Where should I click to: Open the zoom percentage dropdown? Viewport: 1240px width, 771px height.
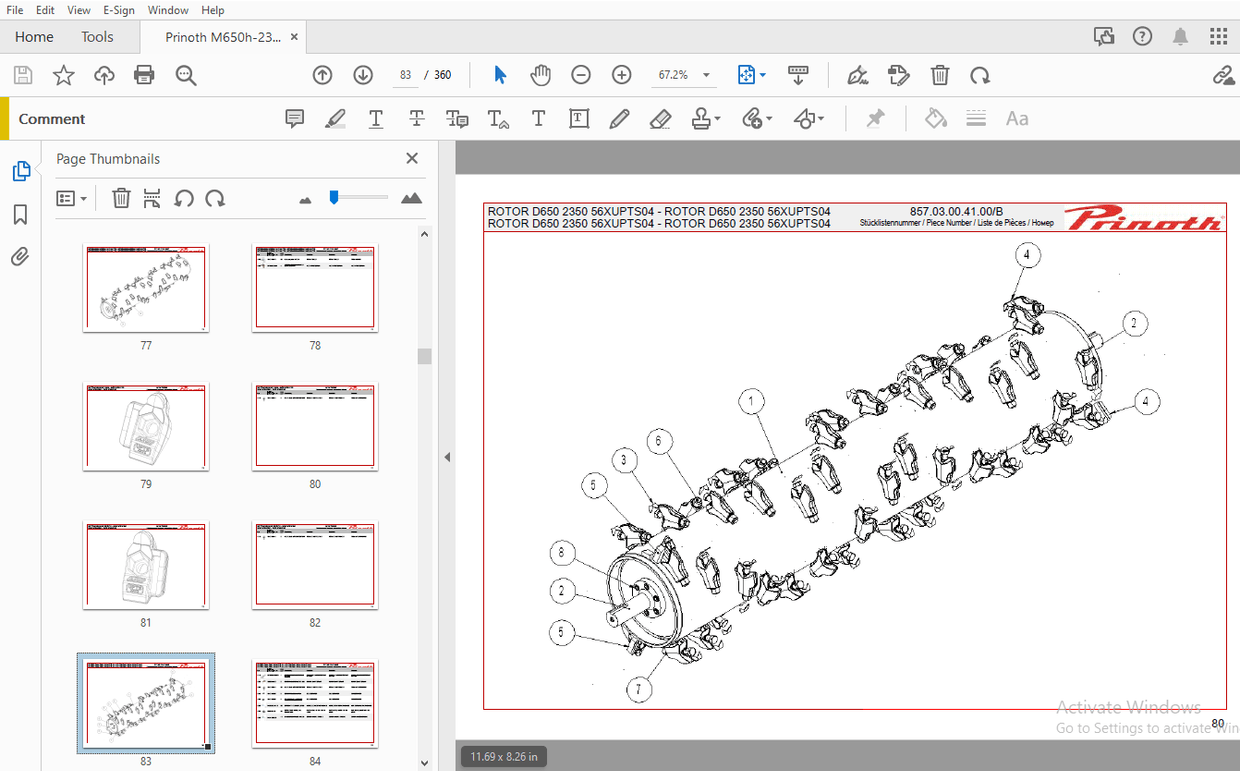pyautogui.click(x=705, y=74)
